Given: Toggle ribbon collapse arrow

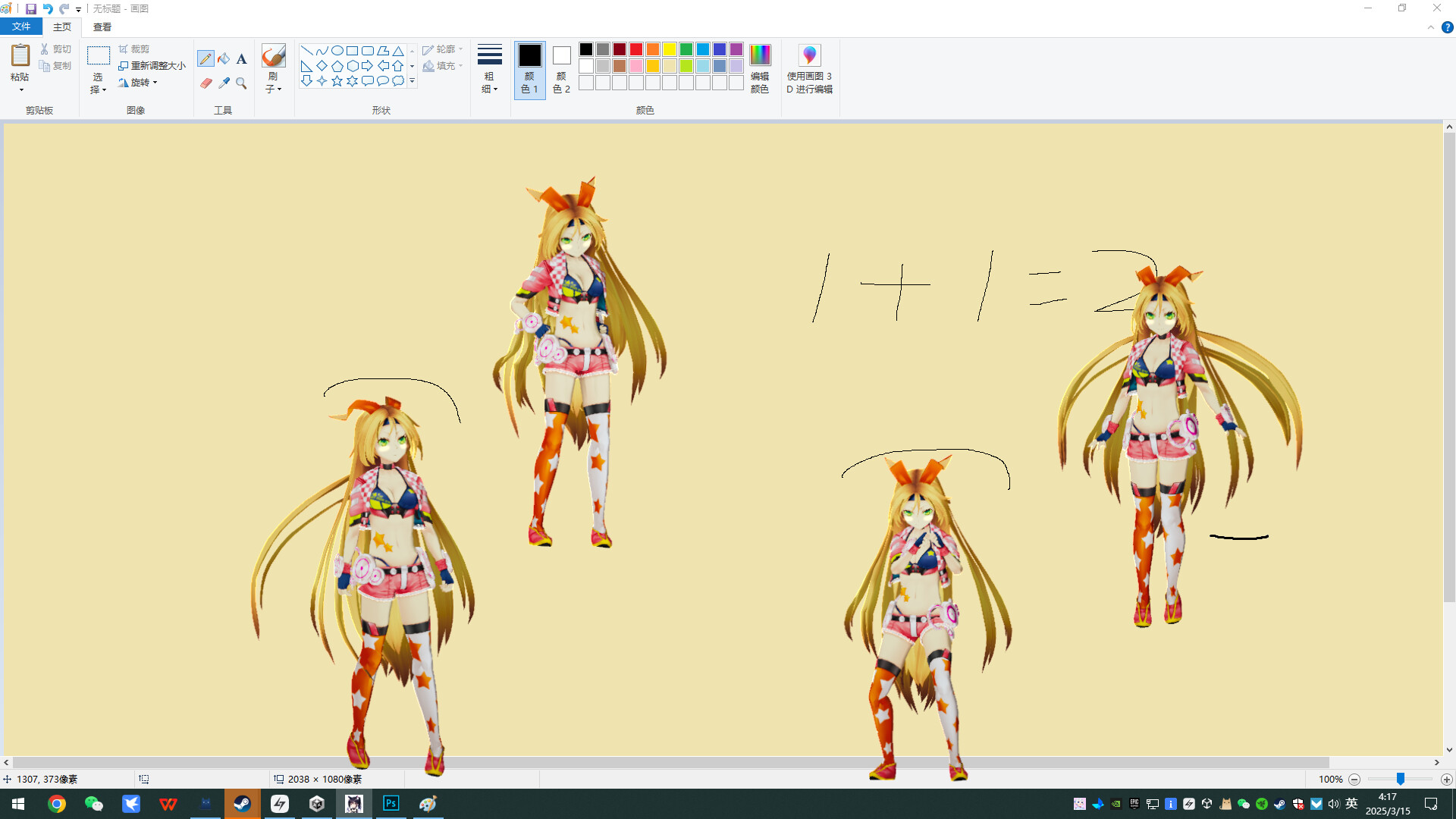Looking at the screenshot, I should pyautogui.click(x=1431, y=27).
